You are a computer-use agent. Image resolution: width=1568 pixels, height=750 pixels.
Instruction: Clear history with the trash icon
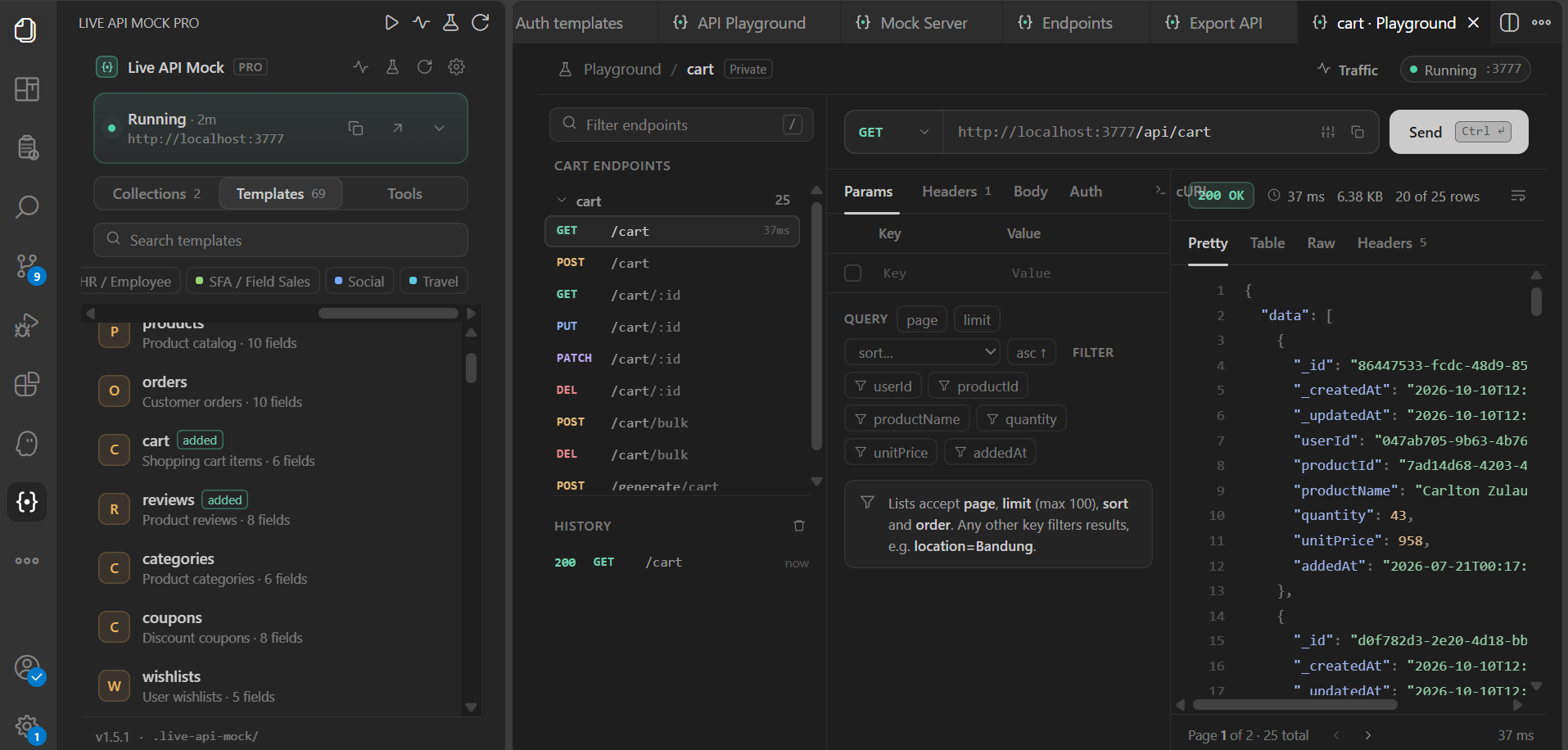pyautogui.click(x=799, y=526)
